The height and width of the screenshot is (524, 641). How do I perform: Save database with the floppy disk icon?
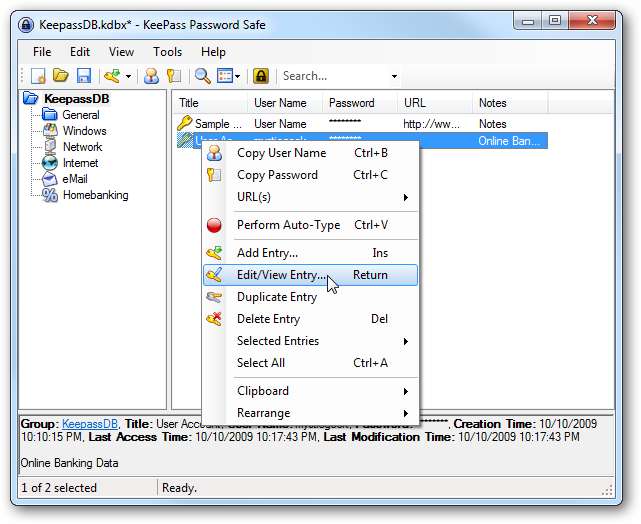click(84, 76)
